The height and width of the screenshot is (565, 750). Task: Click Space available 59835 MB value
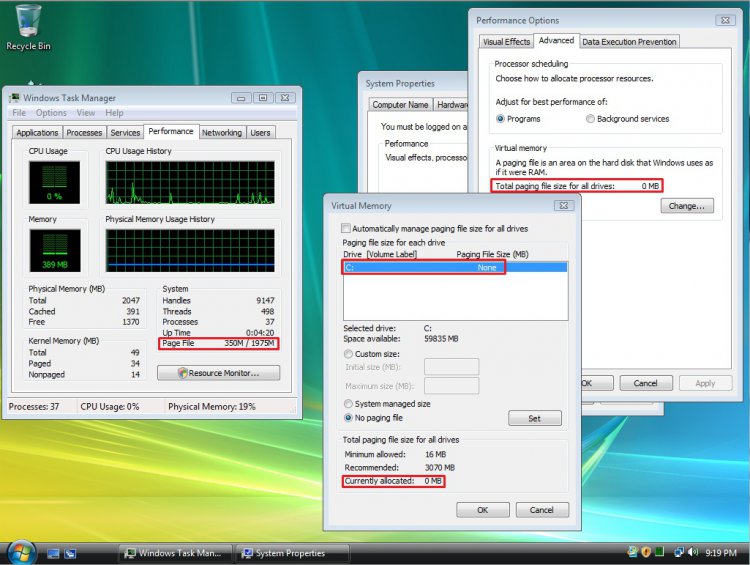pos(441,339)
